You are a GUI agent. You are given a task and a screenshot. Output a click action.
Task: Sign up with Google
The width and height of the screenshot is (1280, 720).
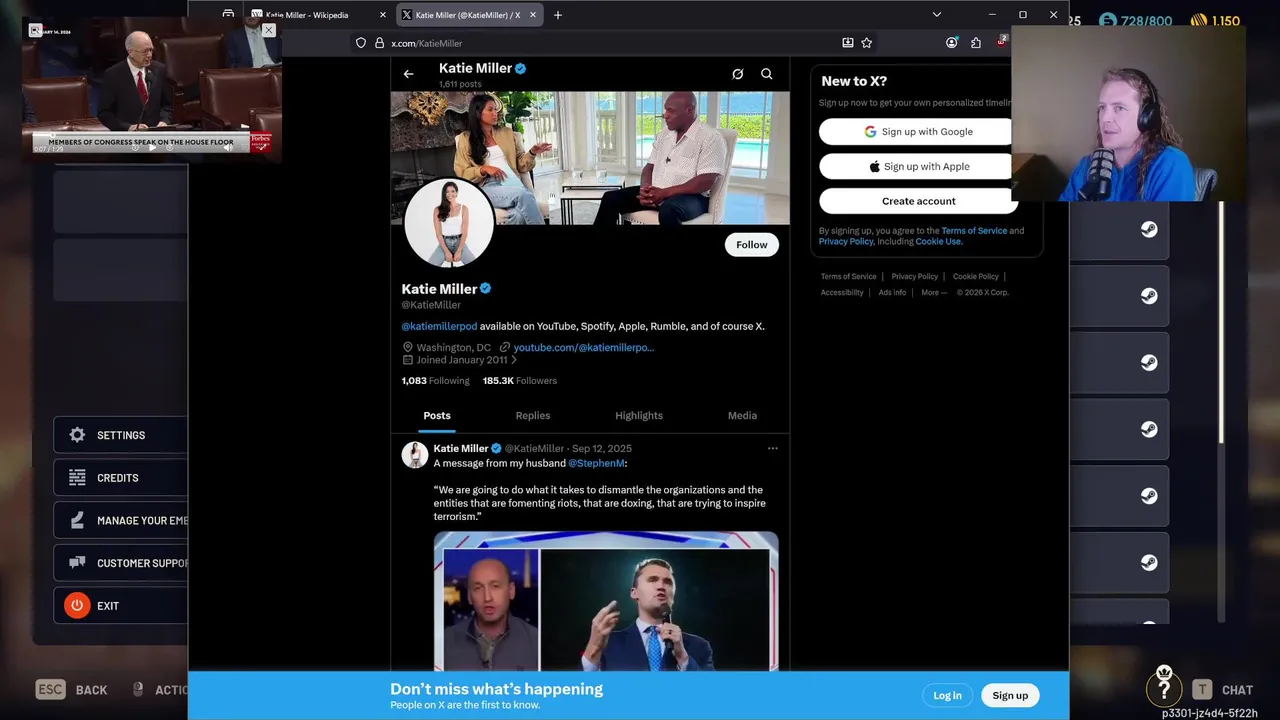click(917, 132)
